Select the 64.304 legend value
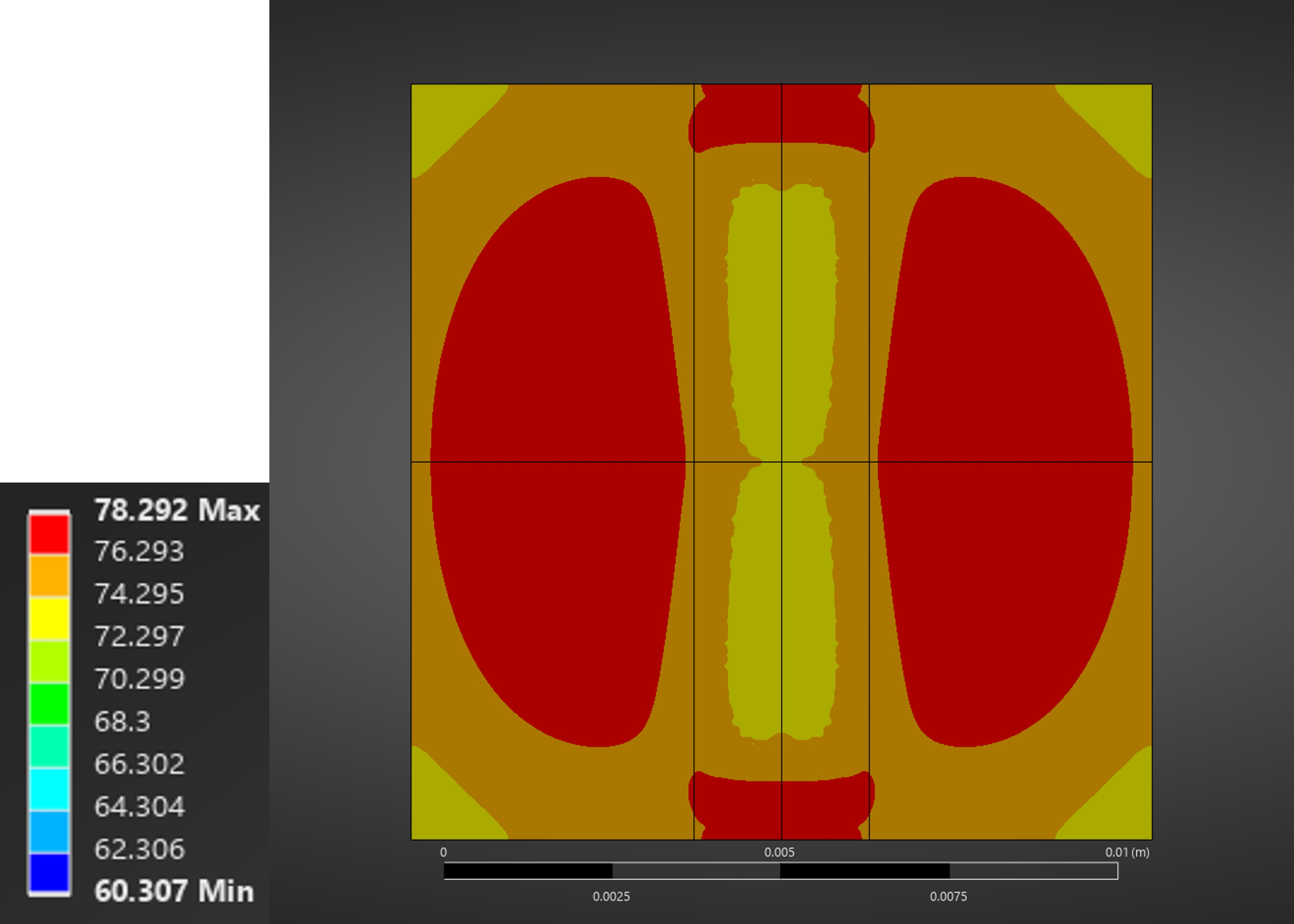 (x=140, y=807)
